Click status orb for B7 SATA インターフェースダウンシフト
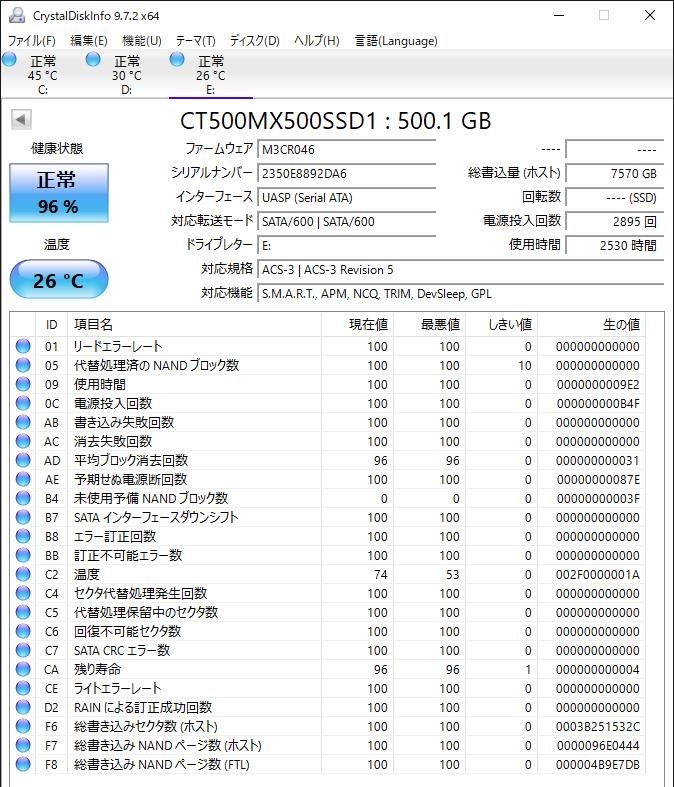674x787 pixels. point(23,517)
